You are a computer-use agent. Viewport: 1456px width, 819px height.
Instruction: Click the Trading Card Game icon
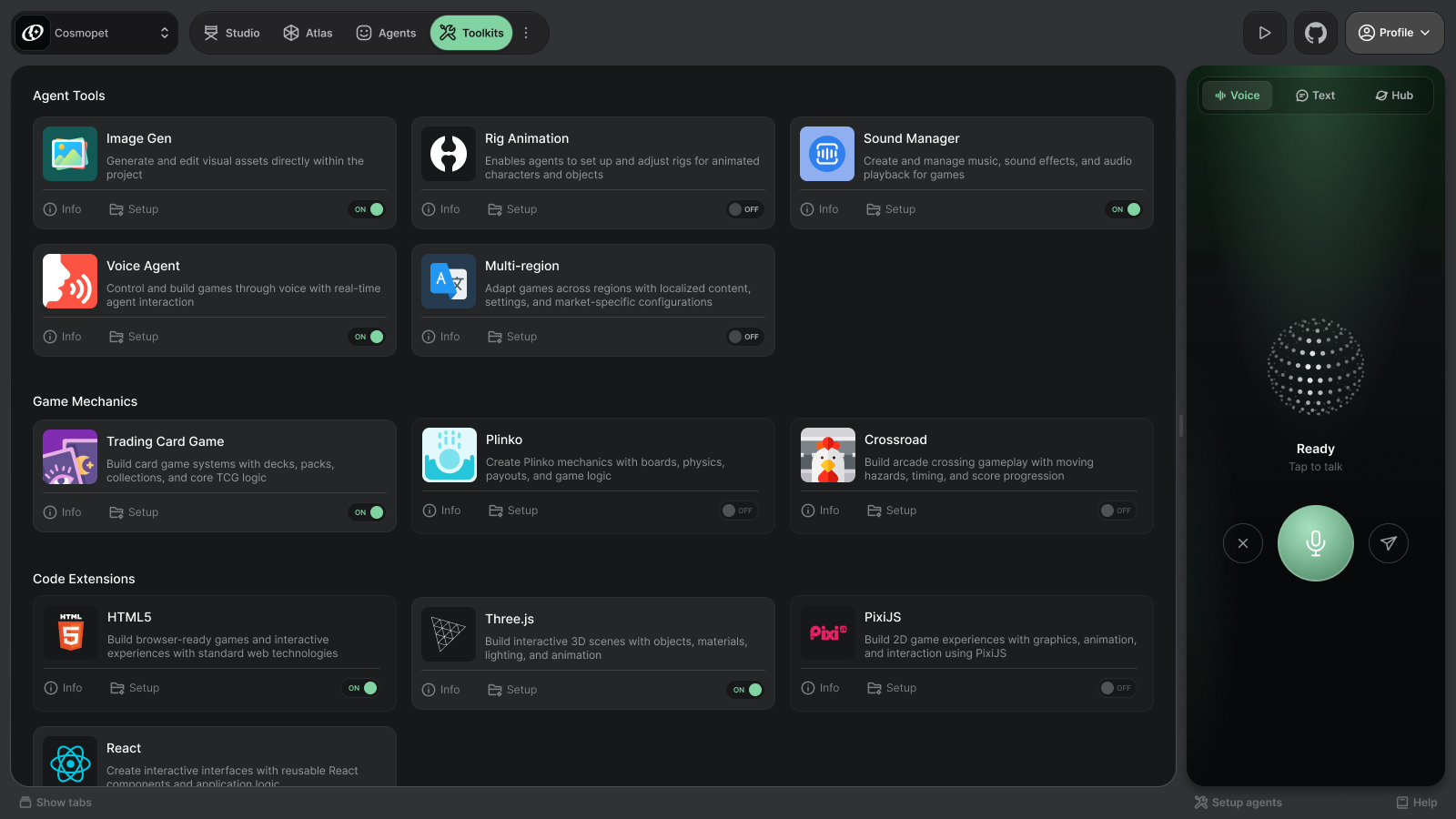(70, 457)
